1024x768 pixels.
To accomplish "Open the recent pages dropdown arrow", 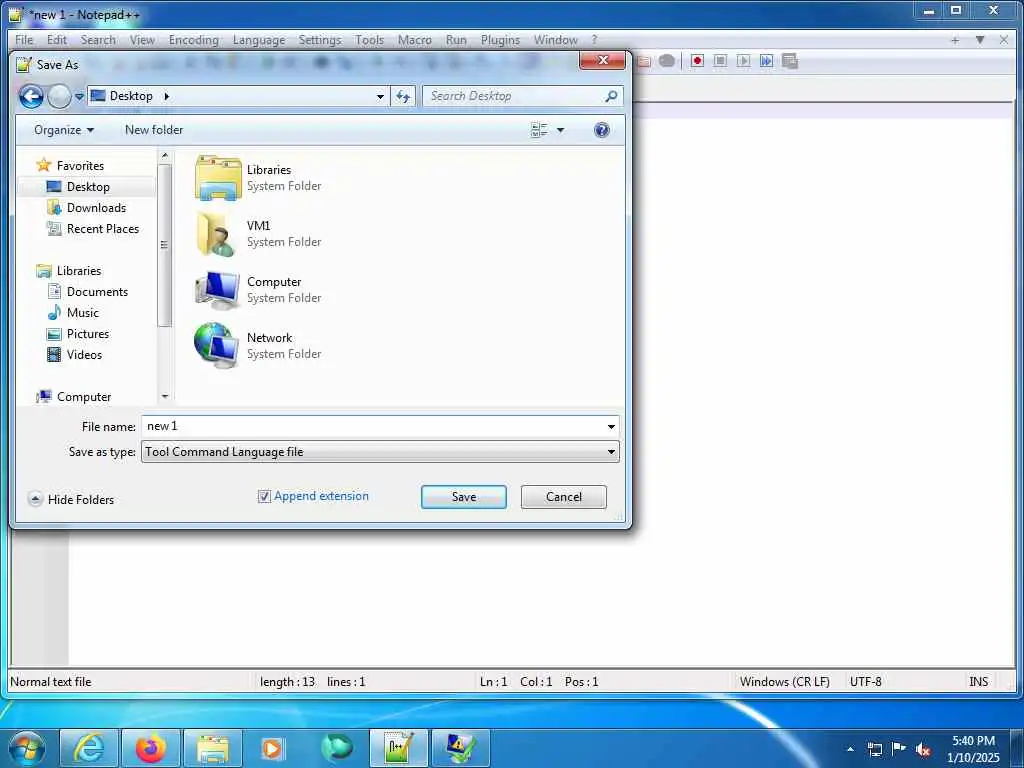I will (79, 97).
